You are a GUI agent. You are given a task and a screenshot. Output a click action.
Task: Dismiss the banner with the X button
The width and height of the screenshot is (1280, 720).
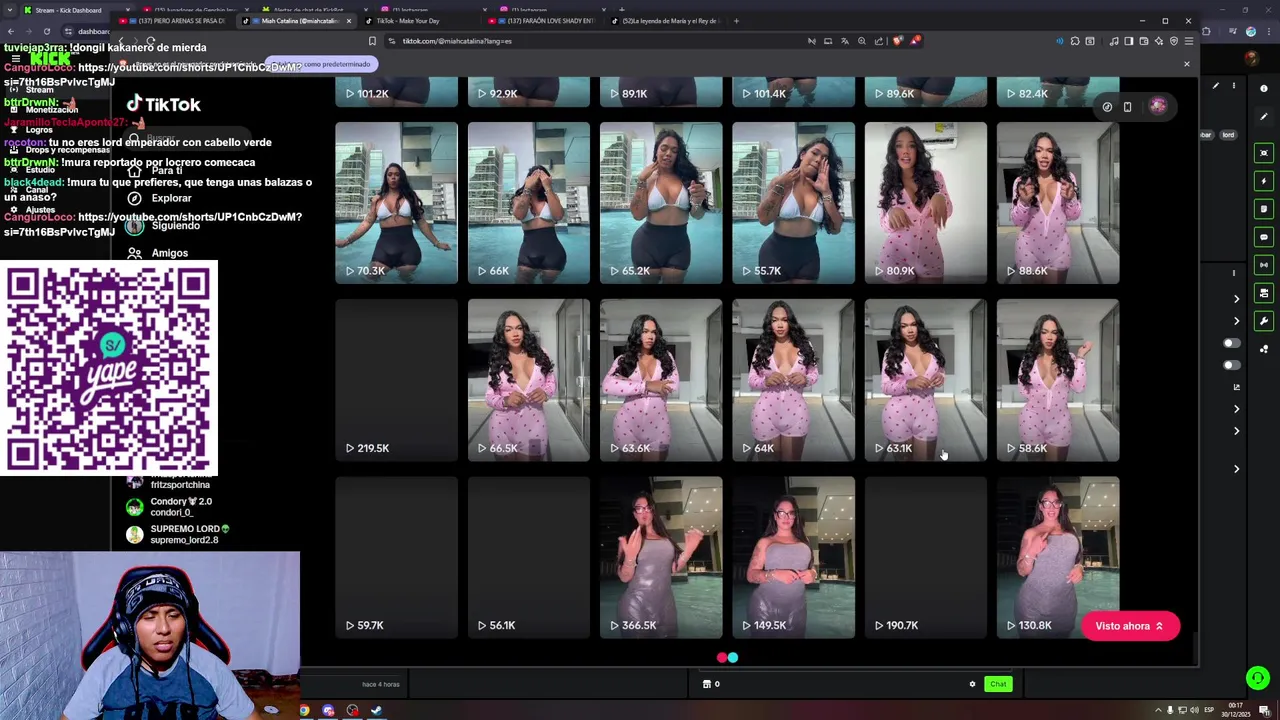point(1187,64)
